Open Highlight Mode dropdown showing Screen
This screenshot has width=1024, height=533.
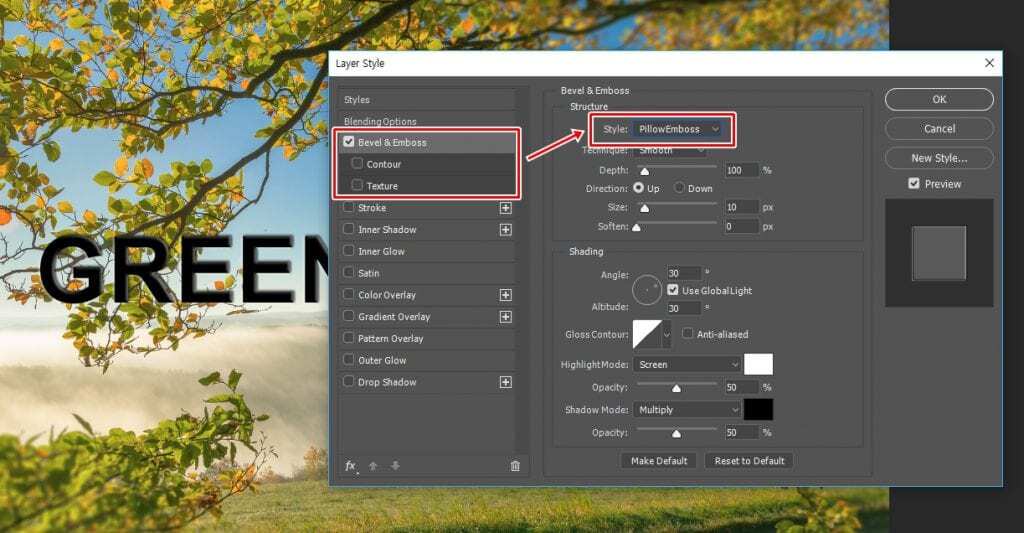tap(687, 364)
